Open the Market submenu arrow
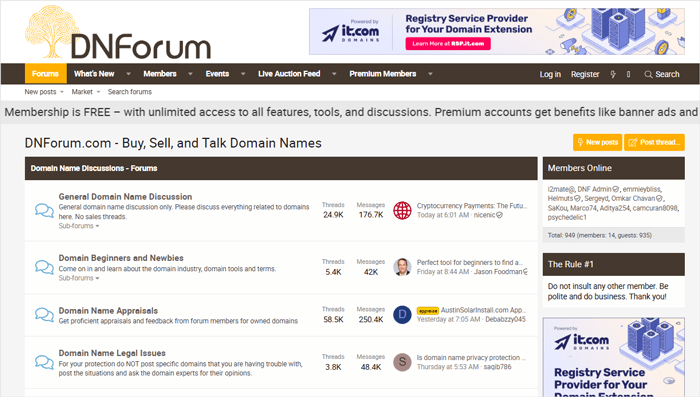Viewport: 700px width, 397px height. pos(98,92)
